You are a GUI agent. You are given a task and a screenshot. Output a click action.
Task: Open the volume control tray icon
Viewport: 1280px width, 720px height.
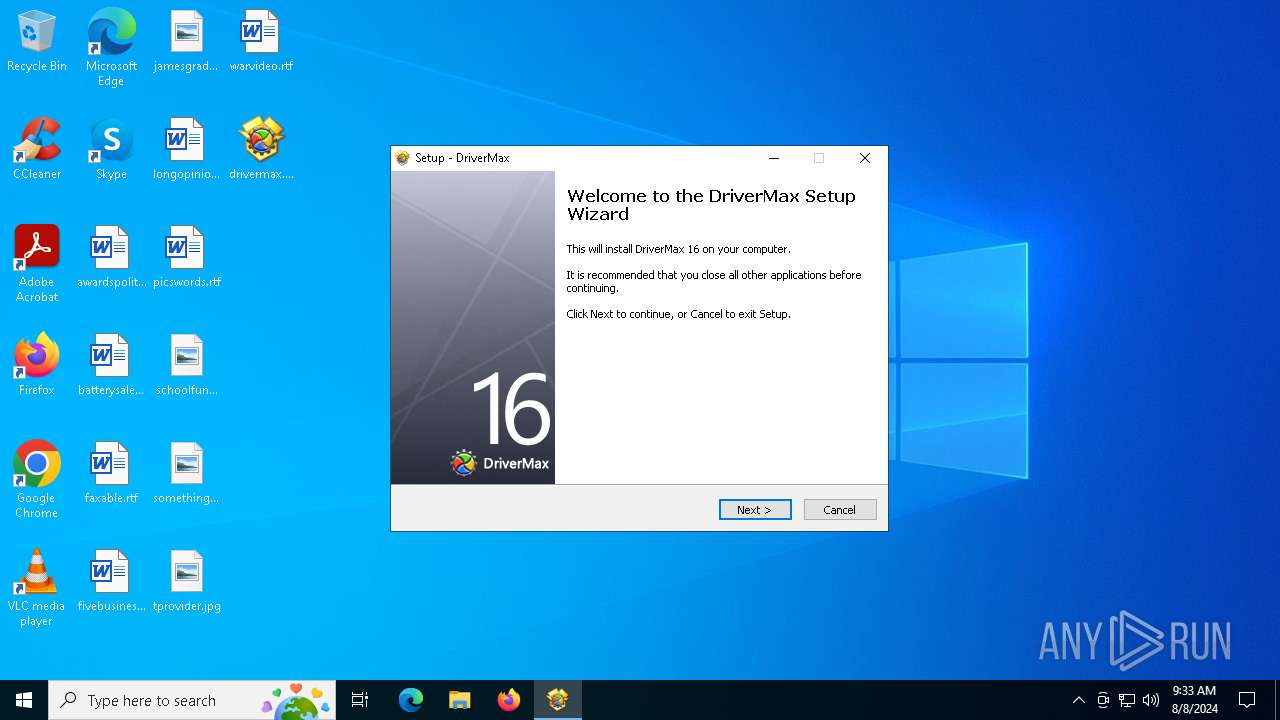pyautogui.click(x=1151, y=700)
